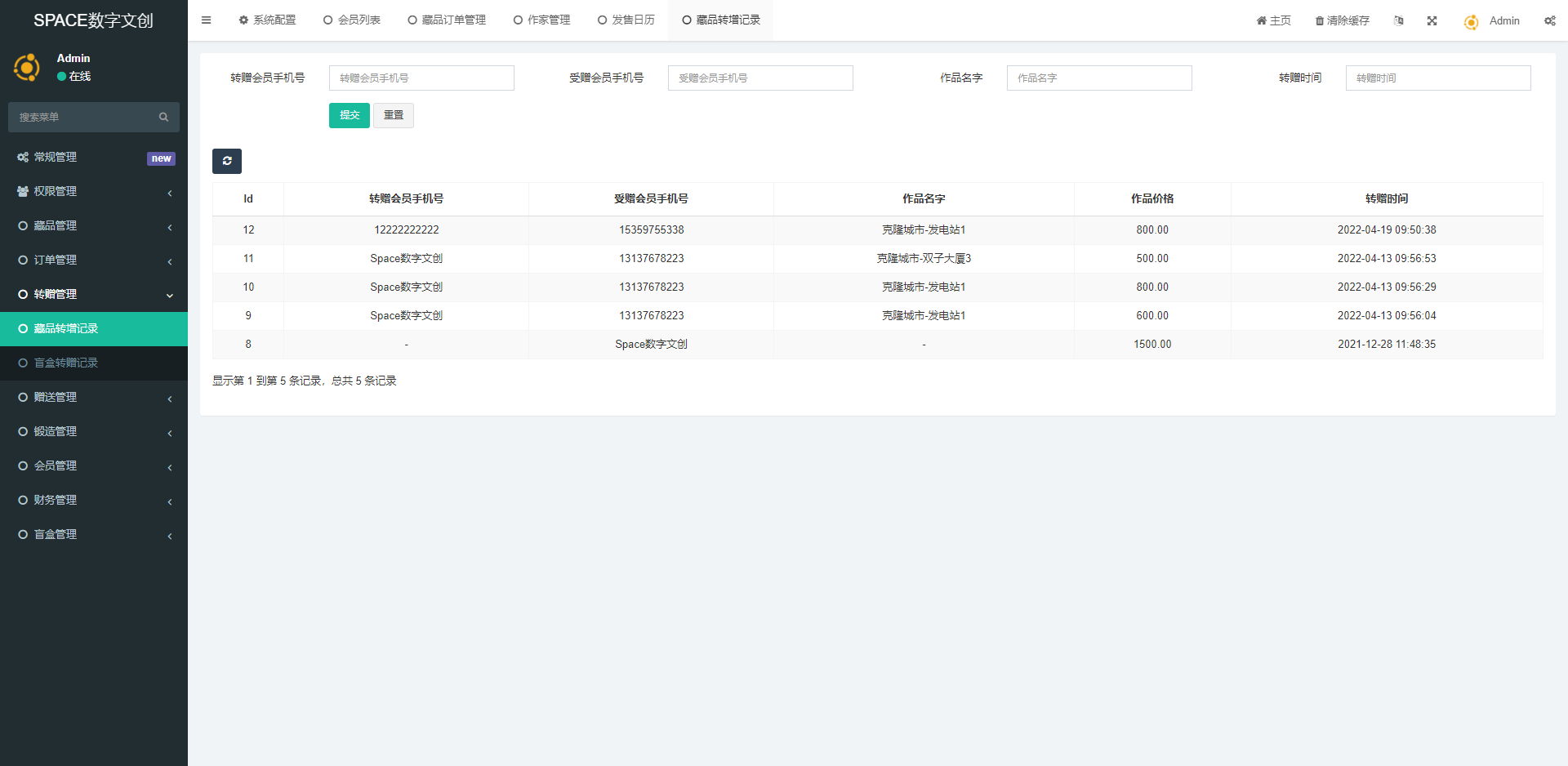The width and height of the screenshot is (1568, 766).
Task: Click the settings gears icon top right
Action: [x=1549, y=20]
